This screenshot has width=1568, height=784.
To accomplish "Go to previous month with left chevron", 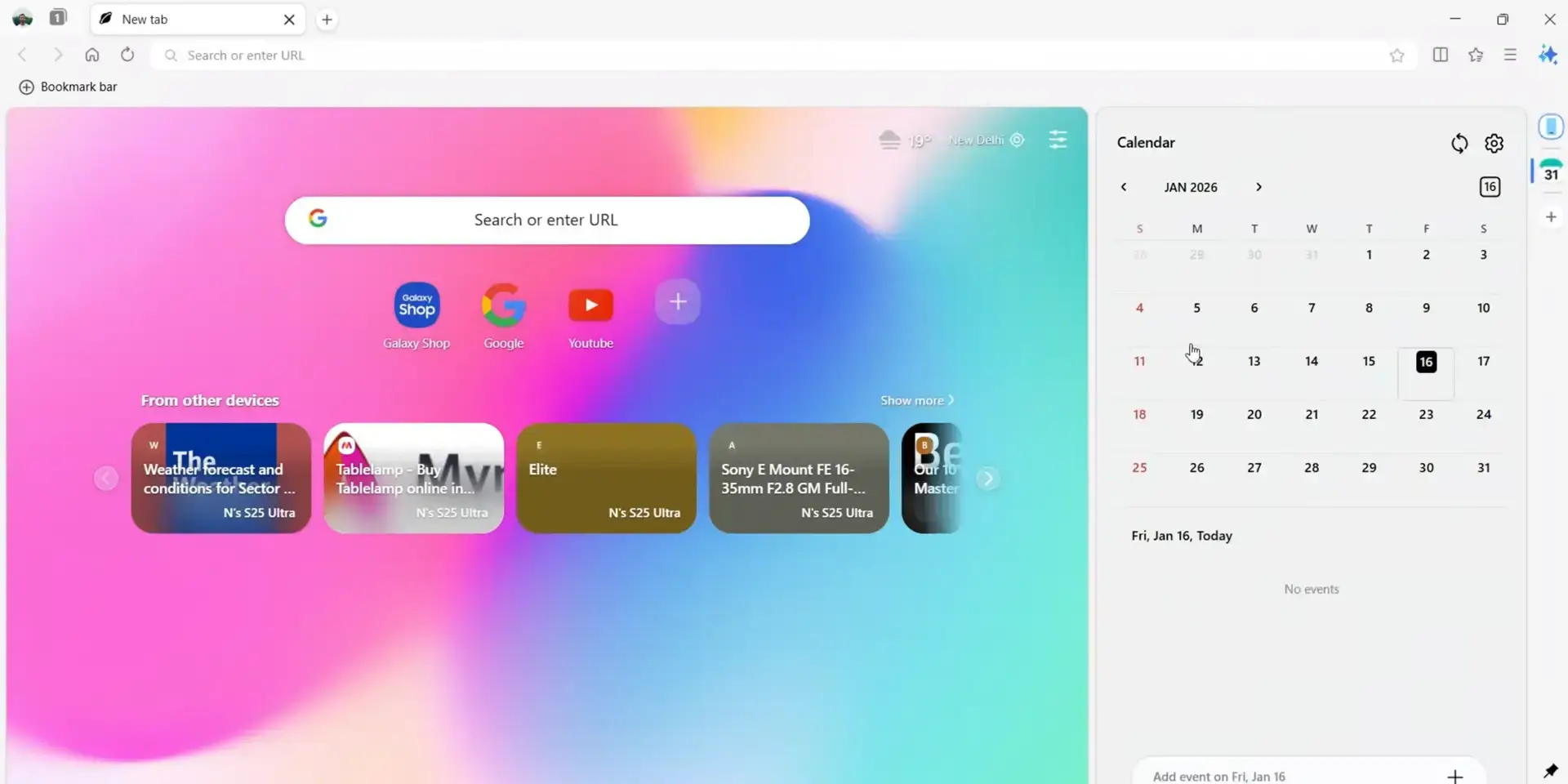I will pyautogui.click(x=1123, y=186).
